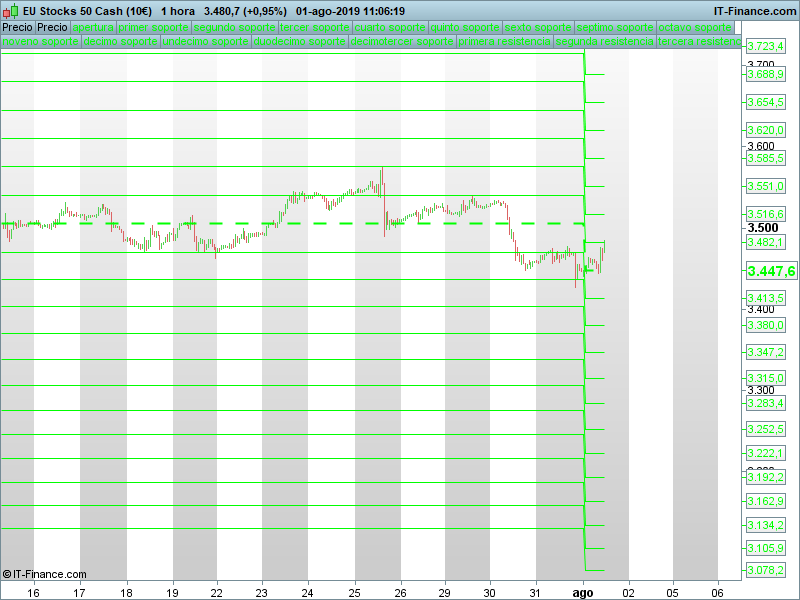Image resolution: width=800 pixels, height=600 pixels.
Task: Click date 16 on the time axis
Action: (33, 593)
